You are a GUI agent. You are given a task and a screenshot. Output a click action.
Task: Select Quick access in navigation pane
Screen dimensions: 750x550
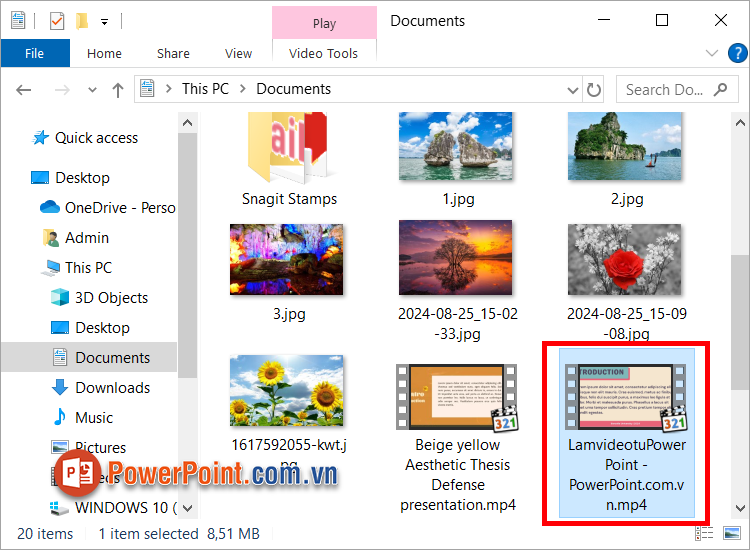(x=85, y=138)
